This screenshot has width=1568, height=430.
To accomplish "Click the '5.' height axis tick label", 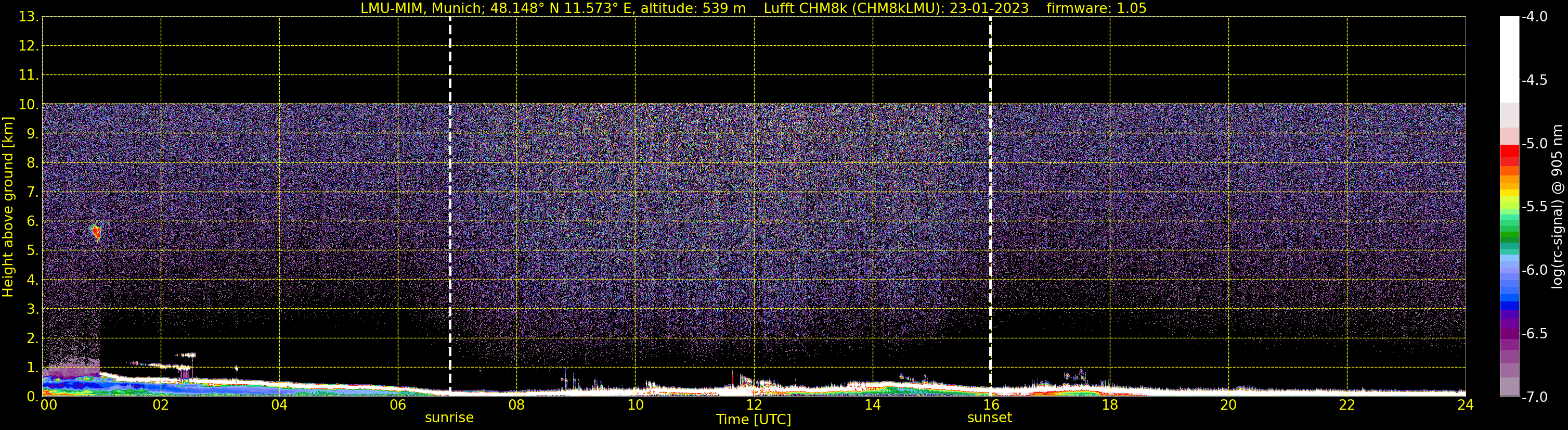I will [x=32, y=251].
